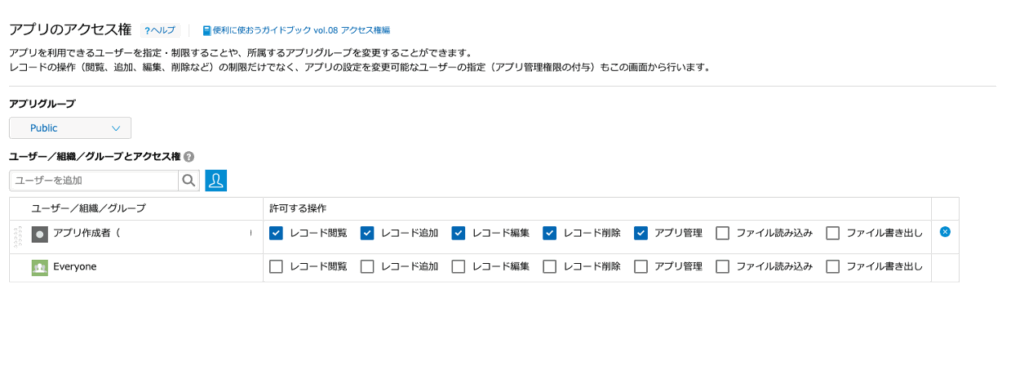Click the guidebook icon next to the link

[x=206, y=31]
